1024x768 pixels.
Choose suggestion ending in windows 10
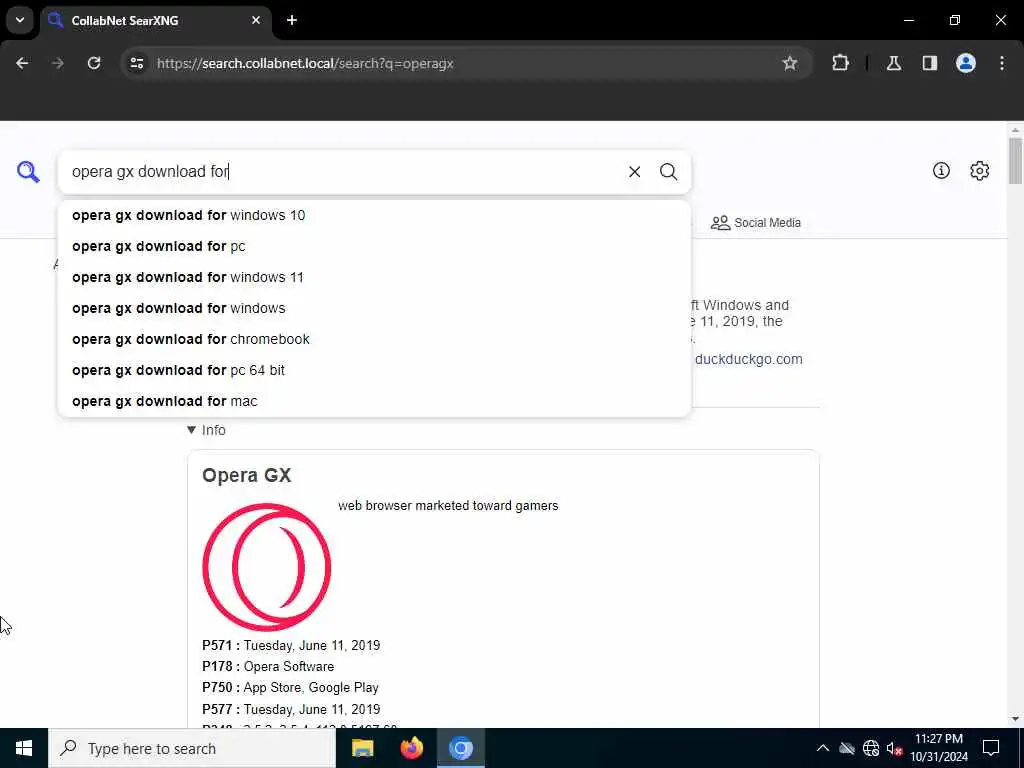(x=374, y=216)
